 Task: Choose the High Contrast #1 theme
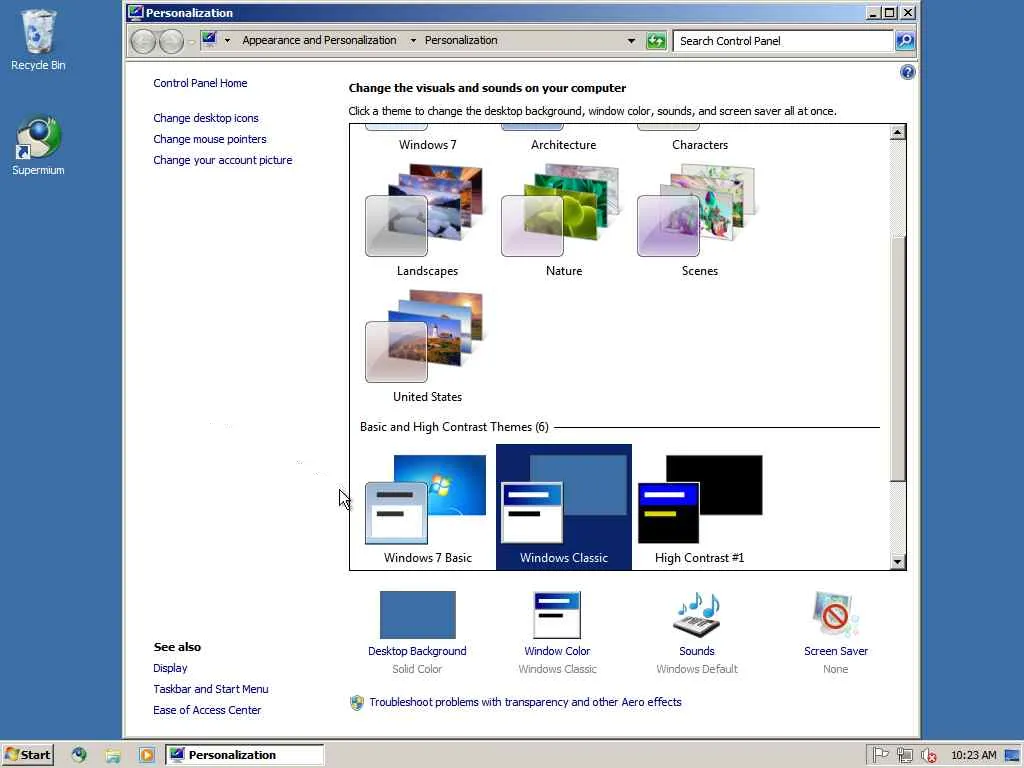click(x=699, y=507)
